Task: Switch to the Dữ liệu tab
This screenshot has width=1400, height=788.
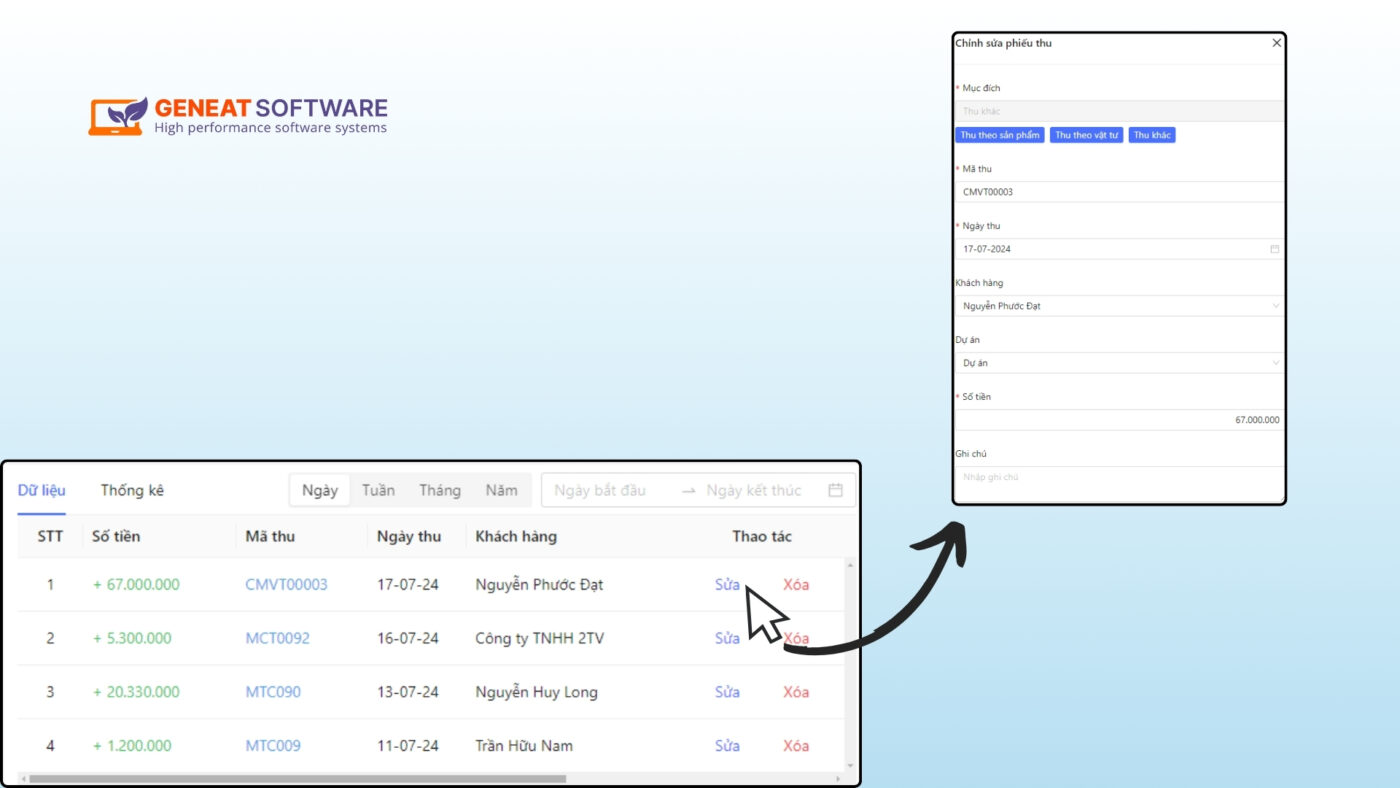Action: 42,490
